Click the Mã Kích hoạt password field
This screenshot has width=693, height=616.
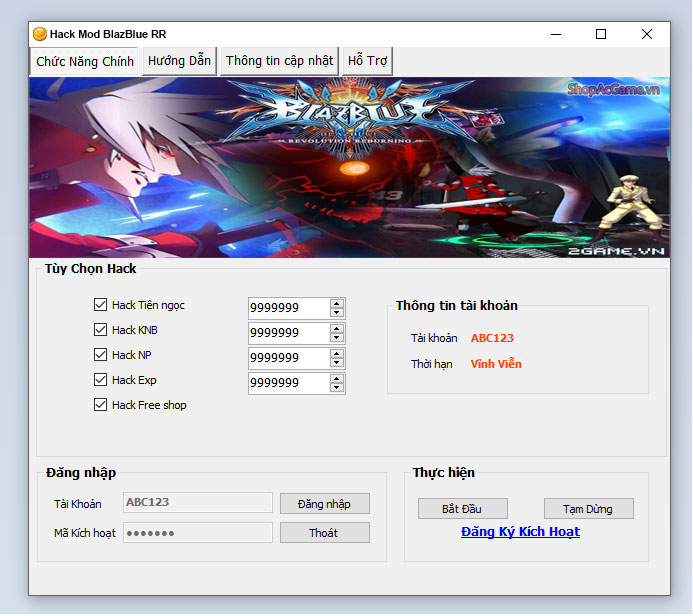(198, 533)
